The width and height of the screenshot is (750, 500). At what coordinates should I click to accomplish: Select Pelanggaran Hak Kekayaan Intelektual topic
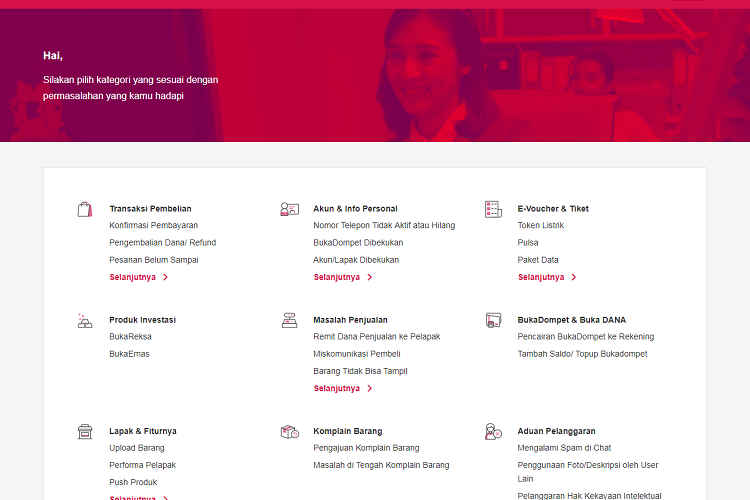click(x=589, y=496)
